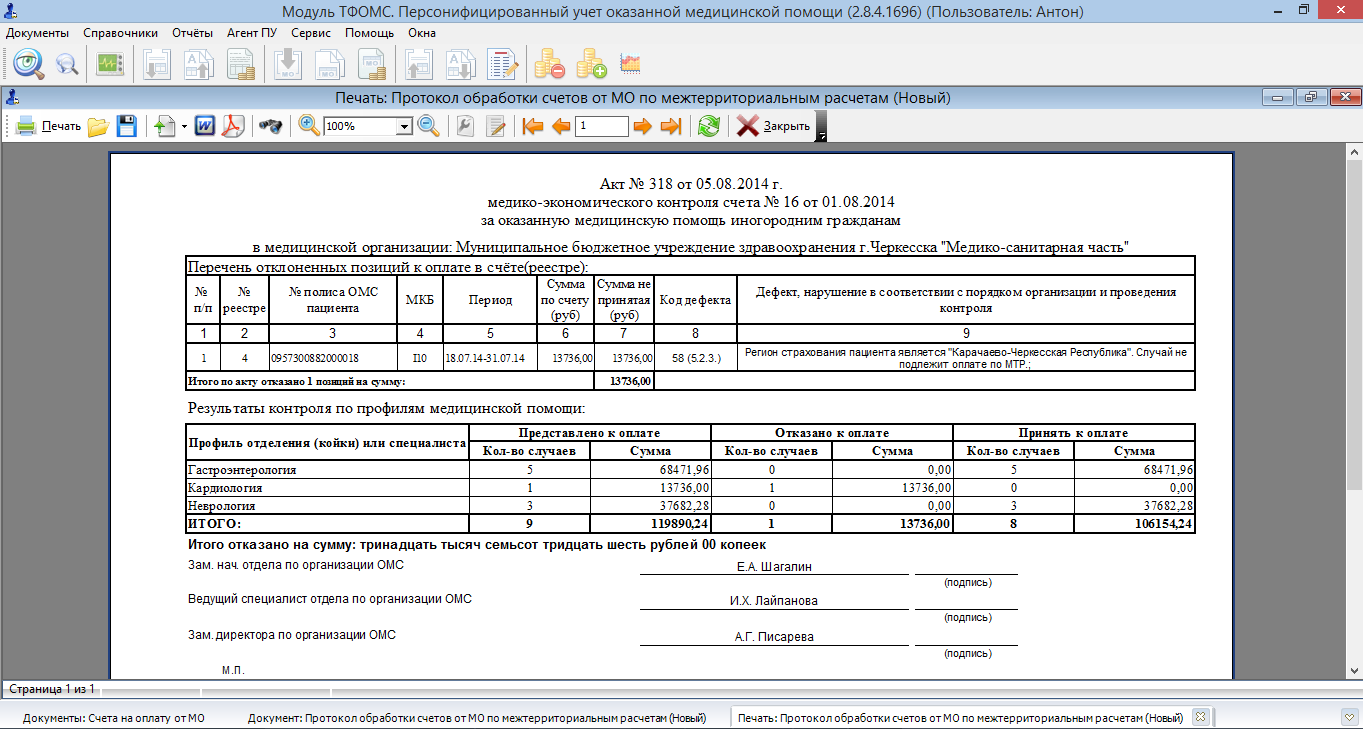Save report with floppy disk icon
Viewport: 1363px width, 729px height.
click(x=126, y=126)
